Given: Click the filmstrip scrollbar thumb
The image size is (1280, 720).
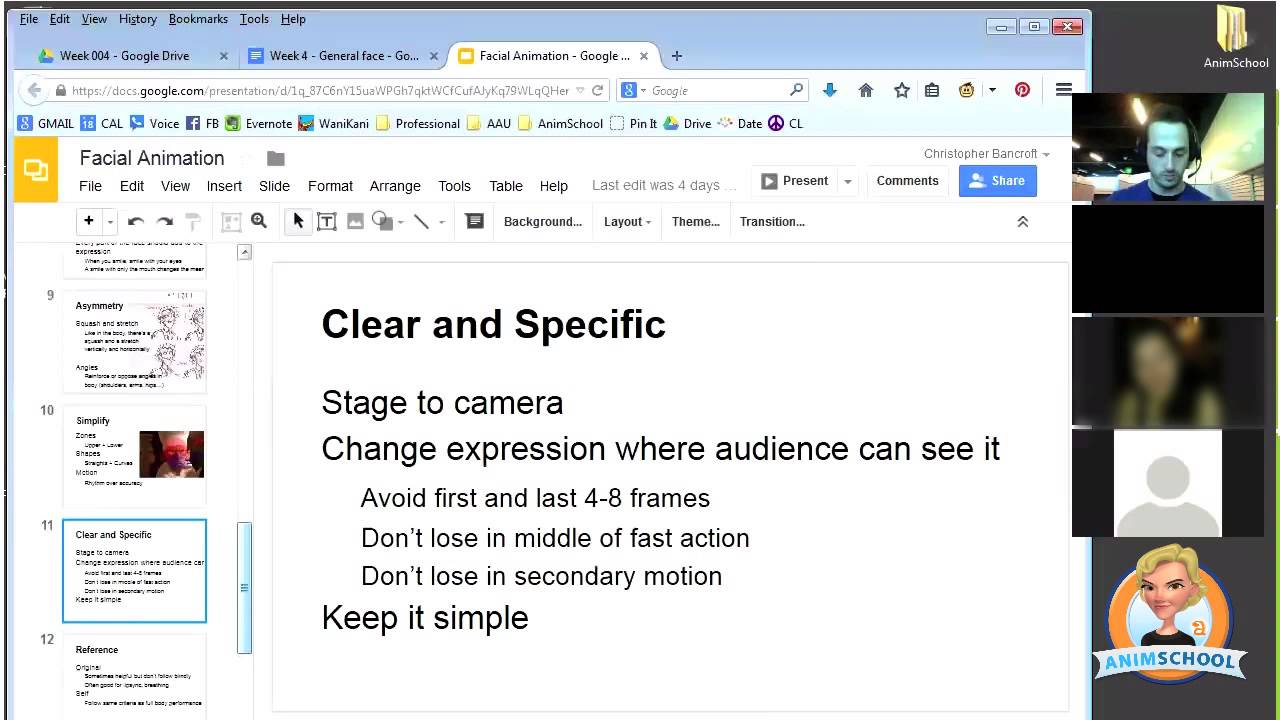Looking at the screenshot, I should pyautogui.click(x=244, y=588).
